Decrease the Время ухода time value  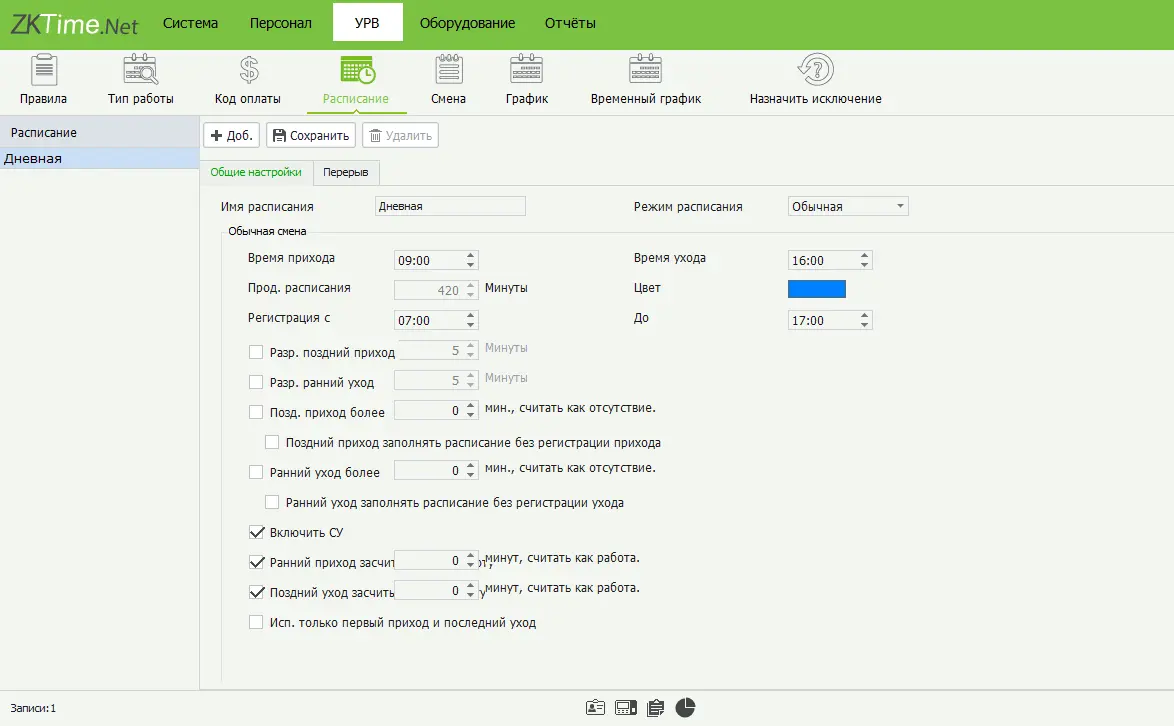[865, 265]
